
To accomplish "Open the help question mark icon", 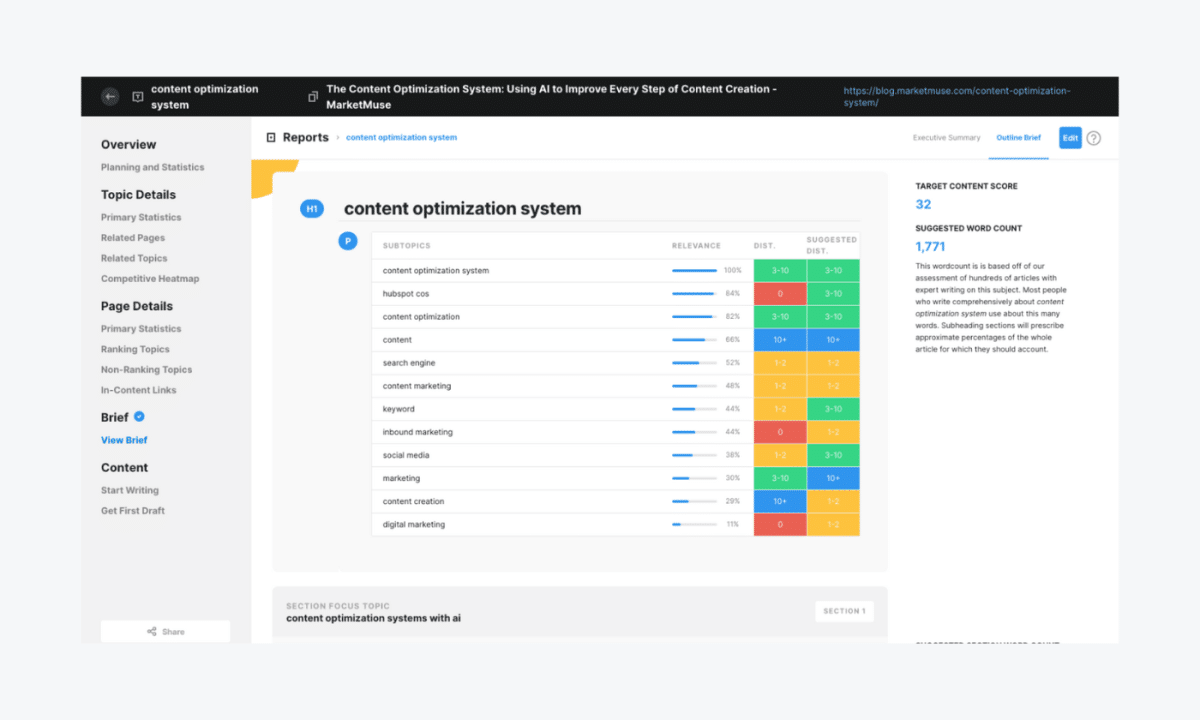I will pyautogui.click(x=1093, y=138).
